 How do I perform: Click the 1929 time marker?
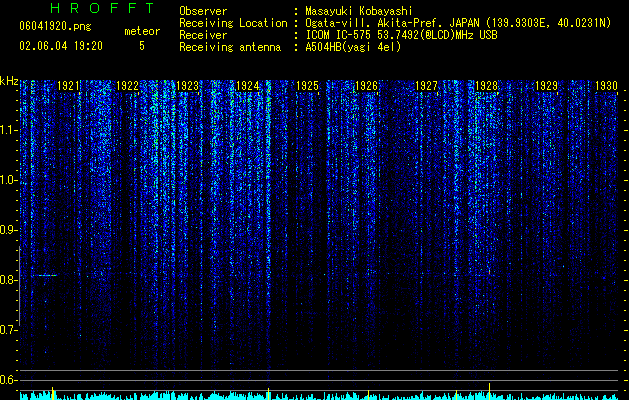546,85
